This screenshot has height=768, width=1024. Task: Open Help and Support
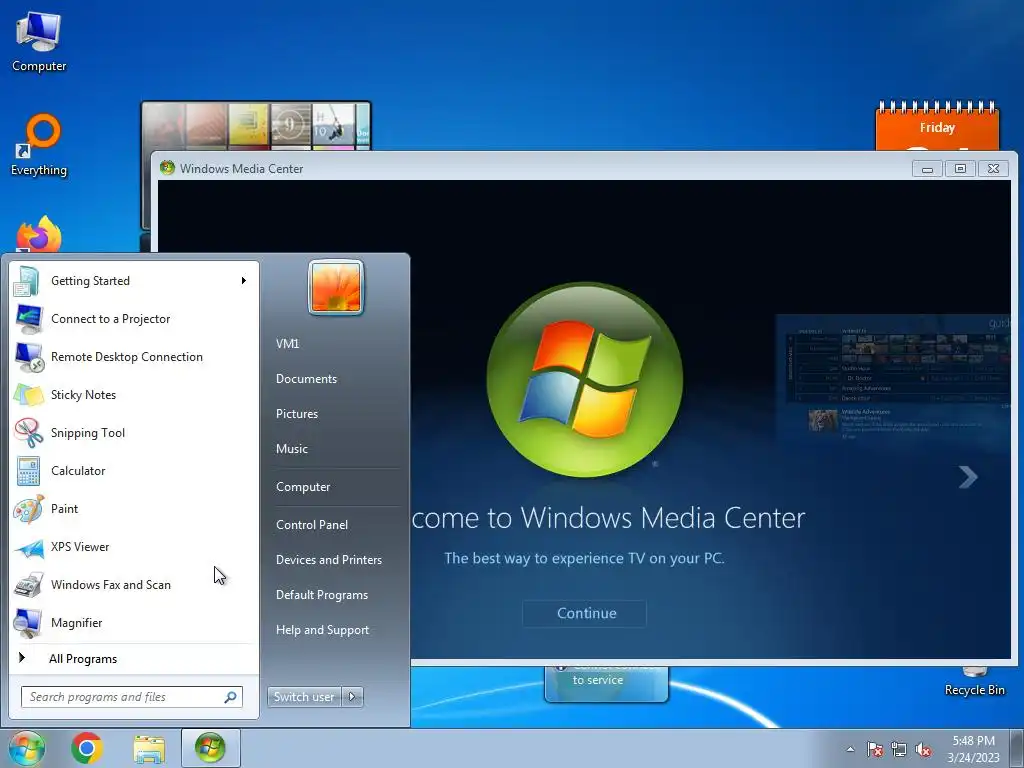click(323, 630)
